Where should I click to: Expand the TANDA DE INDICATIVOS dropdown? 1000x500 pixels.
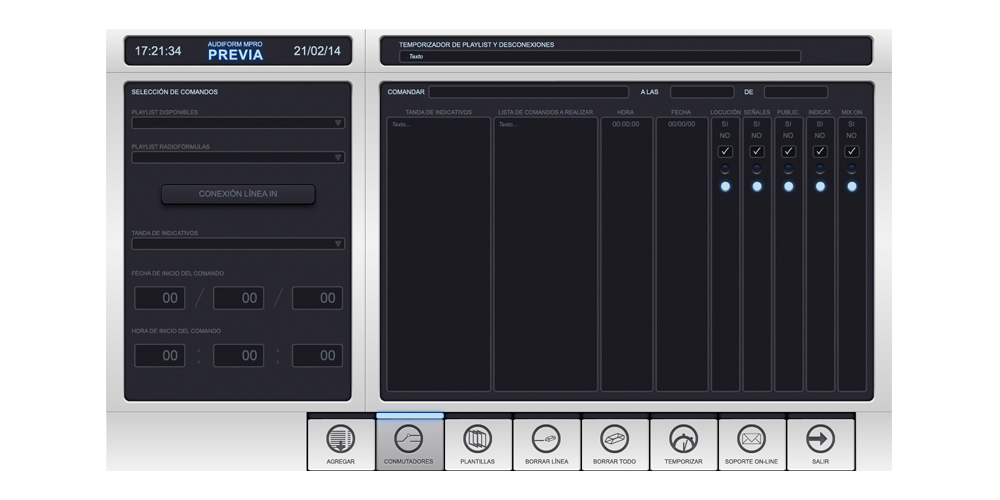coord(238,244)
